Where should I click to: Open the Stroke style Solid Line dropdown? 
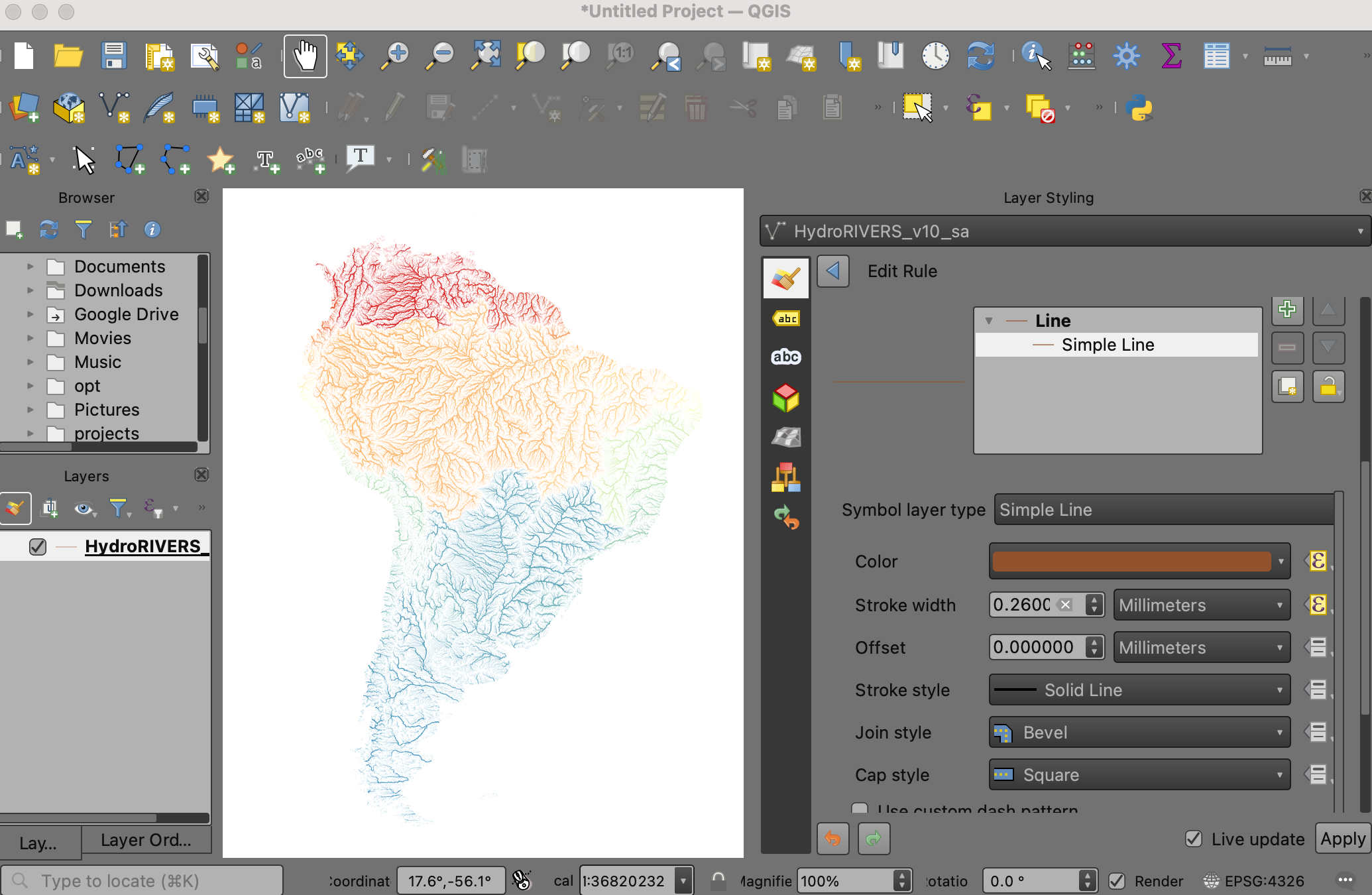pos(1139,690)
